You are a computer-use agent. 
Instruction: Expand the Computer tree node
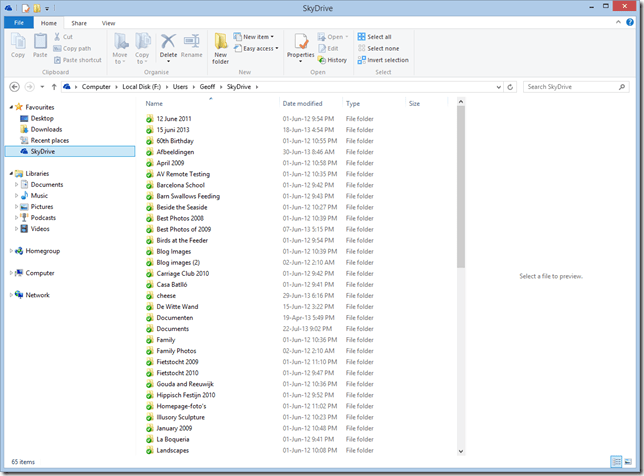tap(11, 273)
